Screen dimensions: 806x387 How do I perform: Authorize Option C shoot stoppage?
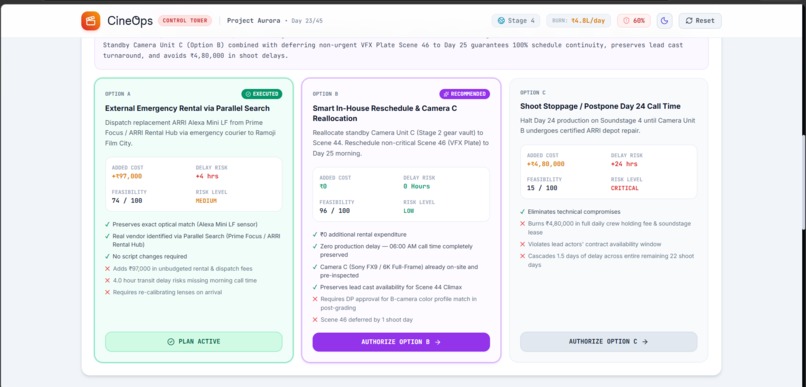point(609,341)
